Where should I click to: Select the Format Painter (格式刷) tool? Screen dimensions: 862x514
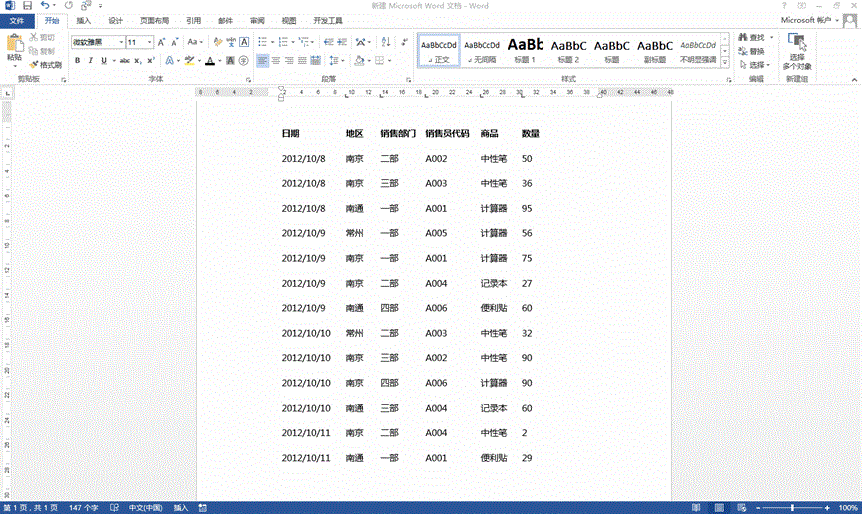[x=45, y=64]
